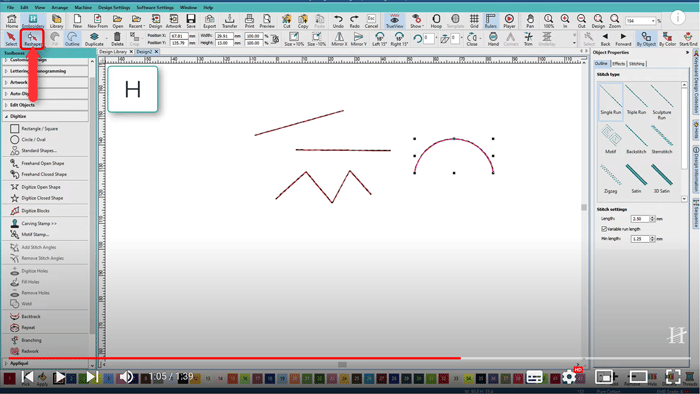Screen dimensions: 700x394
Task: Select Circle / Oval digitize tool
Action: point(33,140)
